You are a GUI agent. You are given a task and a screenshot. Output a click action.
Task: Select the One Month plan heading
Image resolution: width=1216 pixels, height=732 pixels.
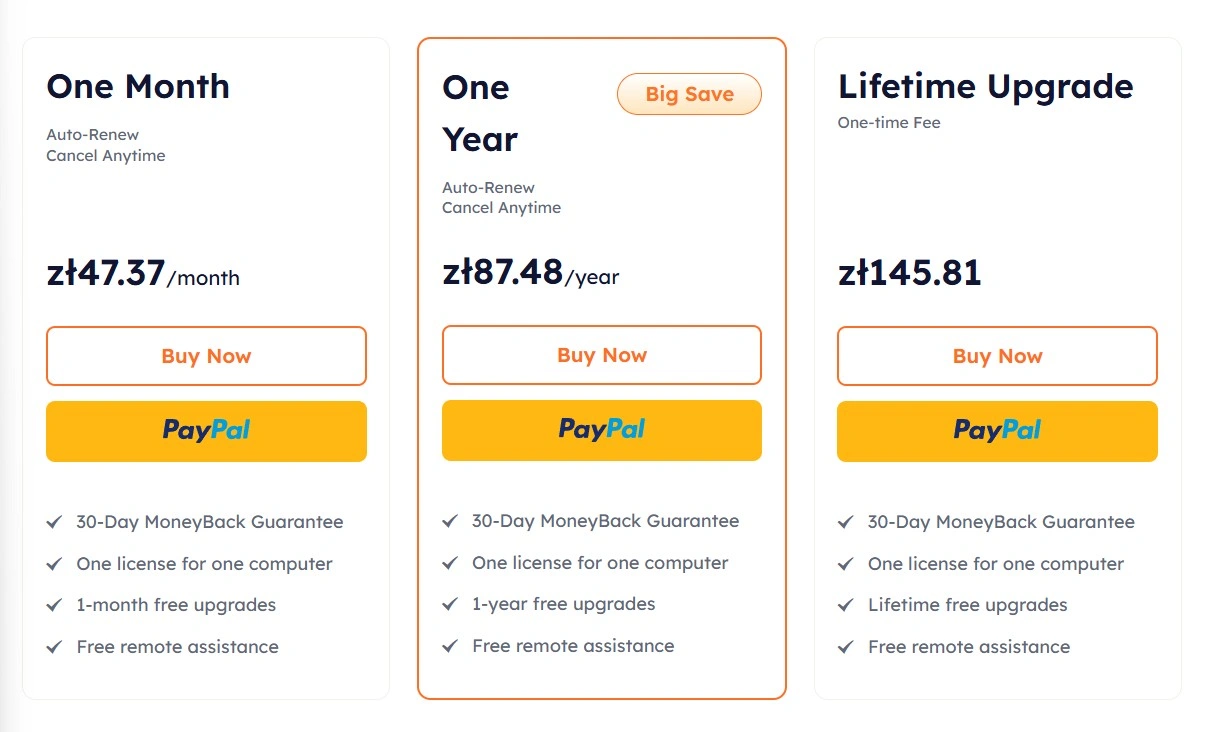click(138, 86)
